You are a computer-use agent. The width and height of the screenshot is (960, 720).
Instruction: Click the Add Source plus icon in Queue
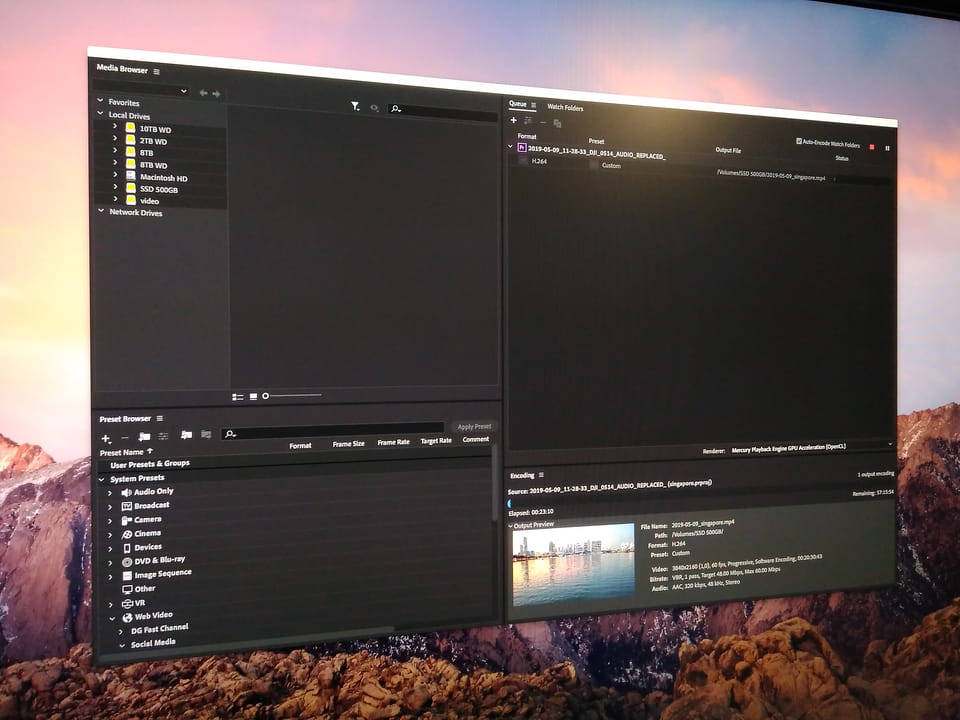pos(513,120)
